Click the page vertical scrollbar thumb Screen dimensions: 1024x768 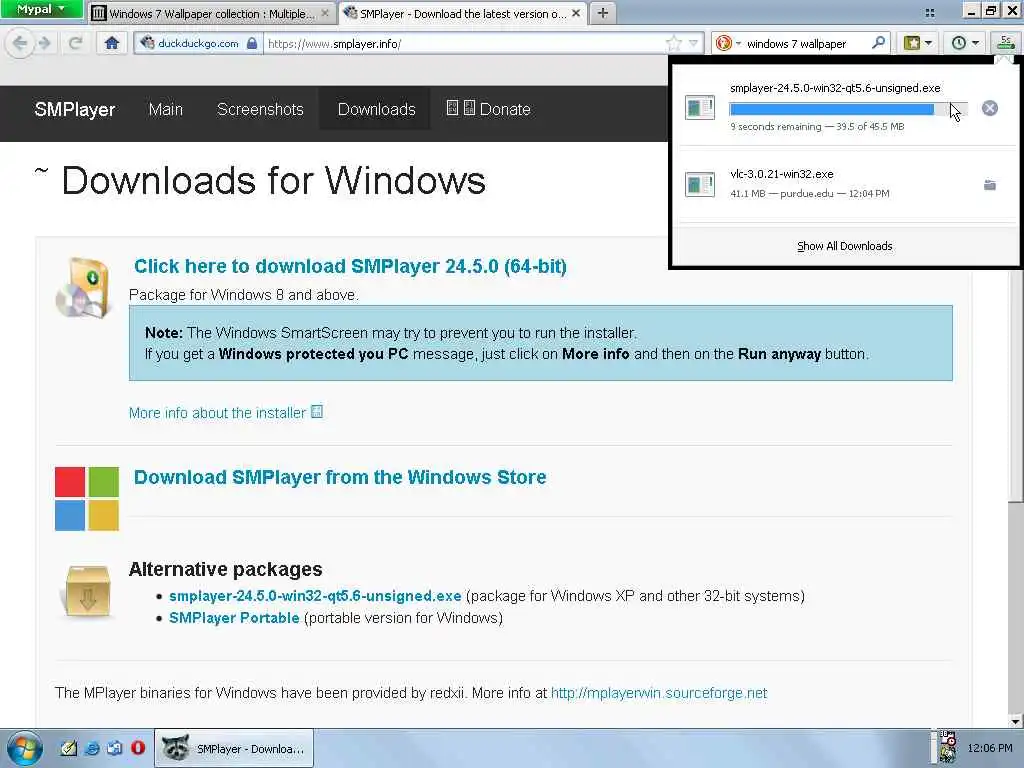click(x=1014, y=385)
